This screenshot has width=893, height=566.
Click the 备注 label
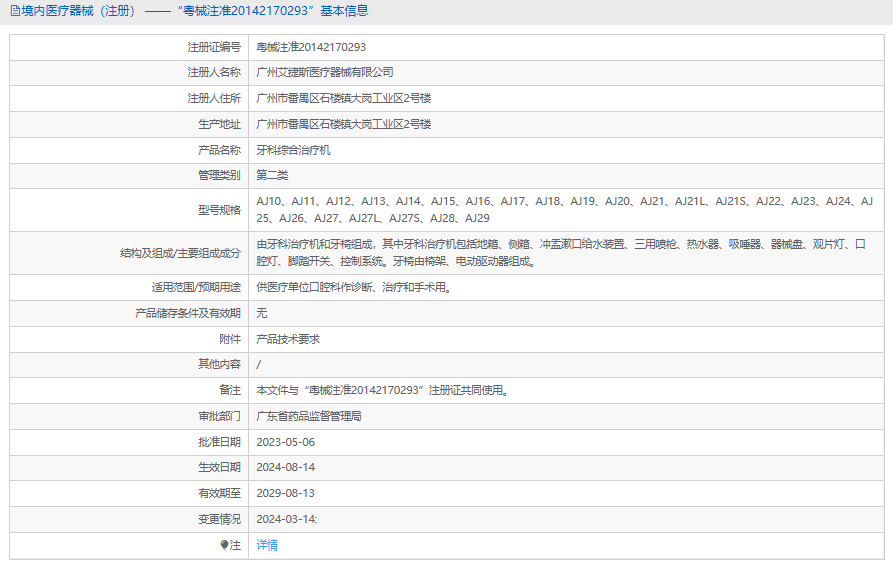[230, 390]
